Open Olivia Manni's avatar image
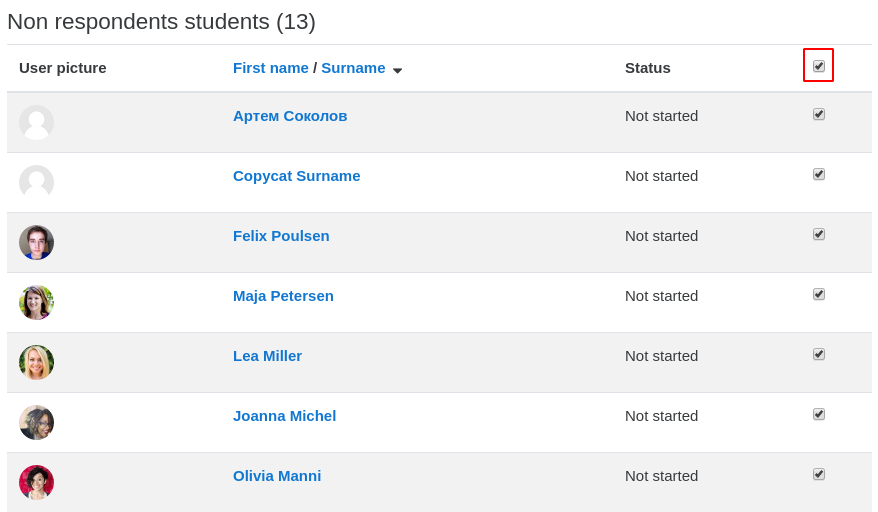Viewport: 878px width, 512px height. coord(36,482)
